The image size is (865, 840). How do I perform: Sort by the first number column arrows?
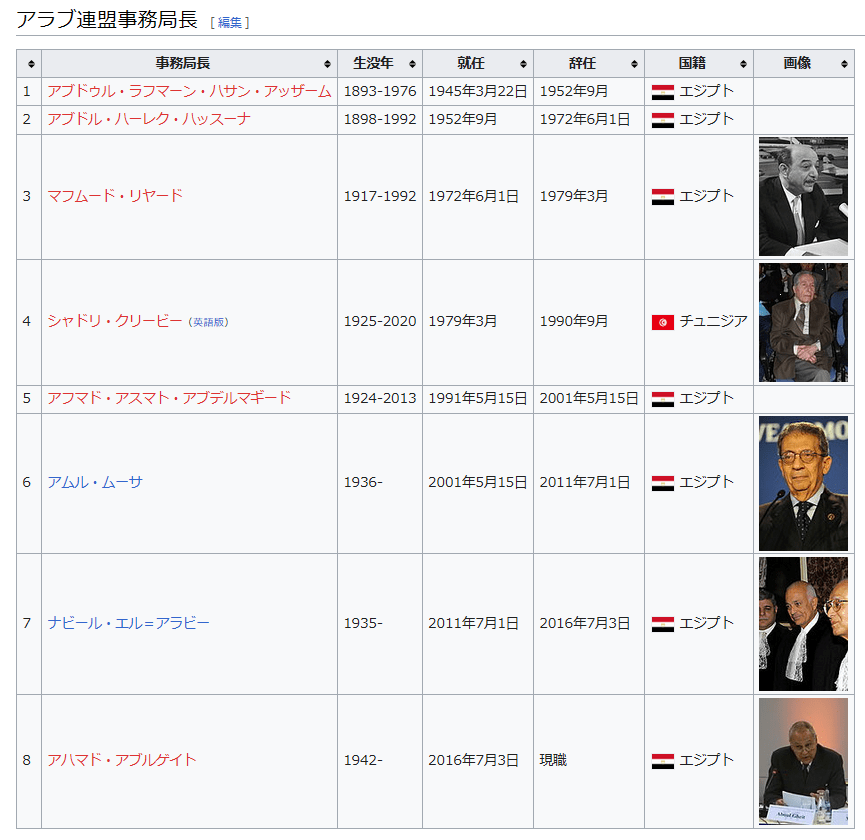point(32,64)
